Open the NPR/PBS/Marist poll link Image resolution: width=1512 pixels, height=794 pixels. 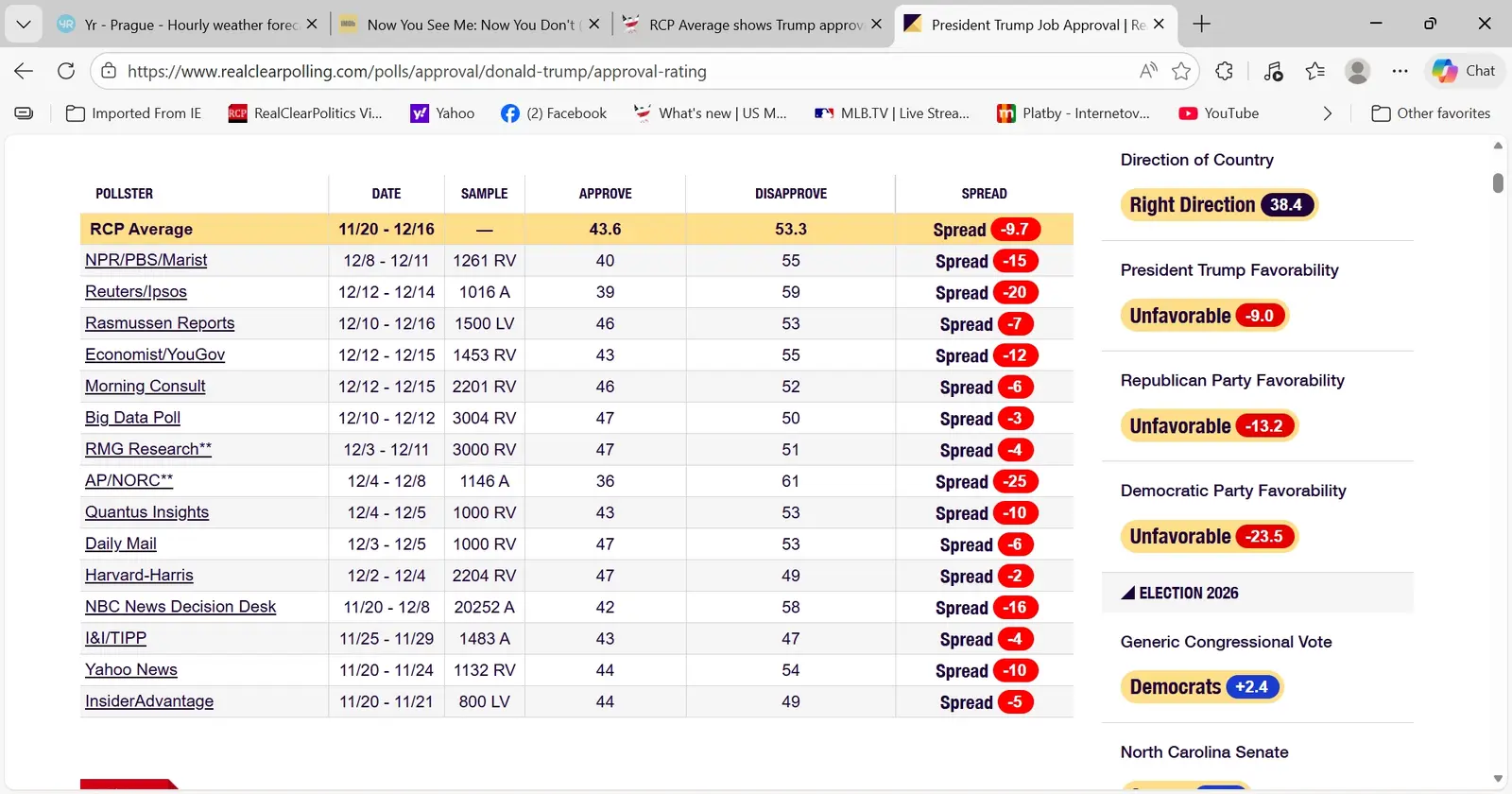pyautogui.click(x=146, y=260)
